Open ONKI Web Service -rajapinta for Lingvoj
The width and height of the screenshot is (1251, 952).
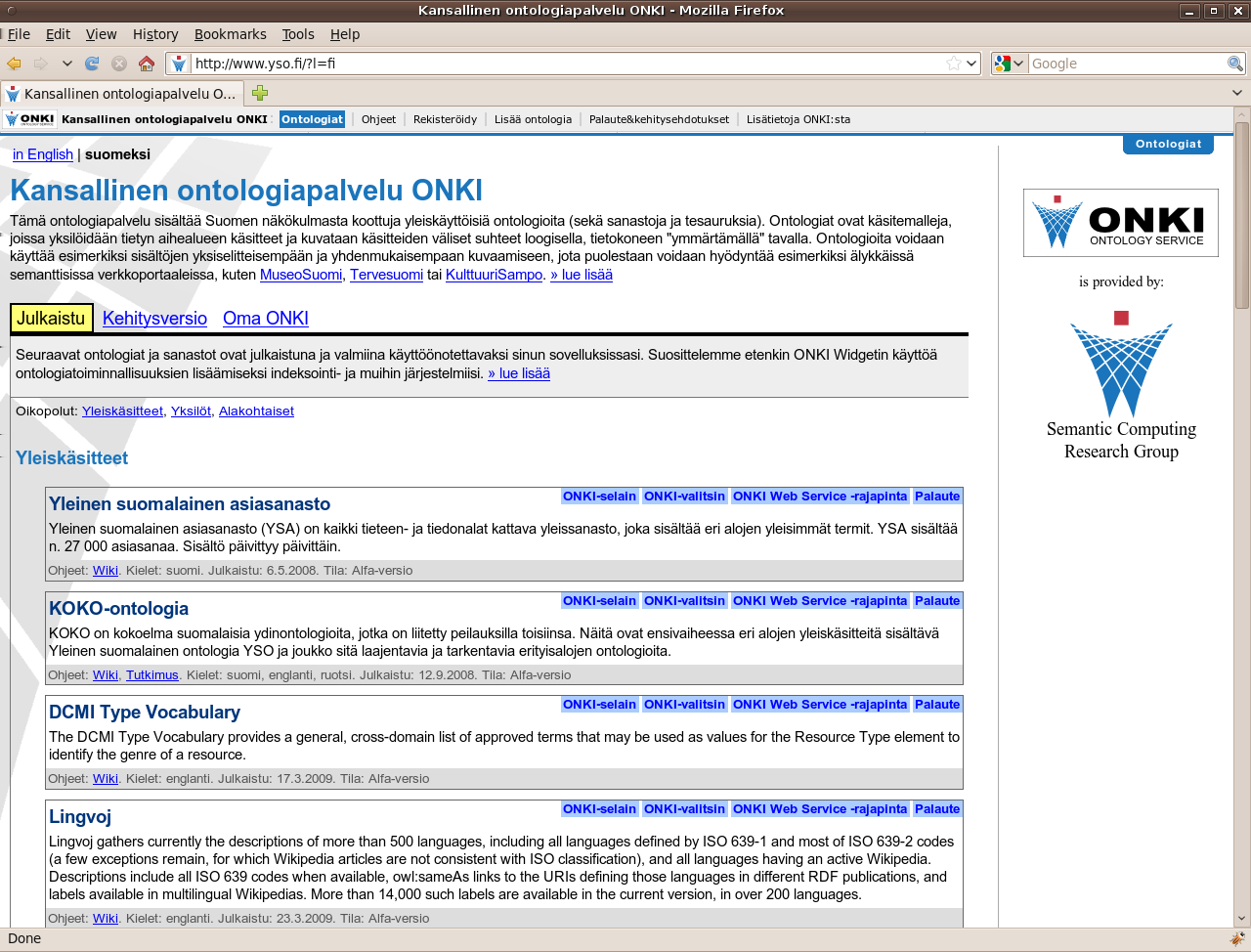click(820, 809)
